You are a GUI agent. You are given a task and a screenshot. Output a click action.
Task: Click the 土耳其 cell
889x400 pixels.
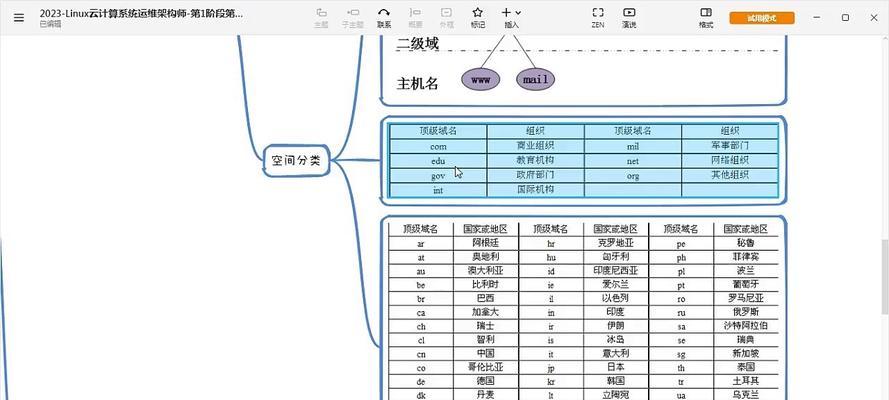[746, 381]
